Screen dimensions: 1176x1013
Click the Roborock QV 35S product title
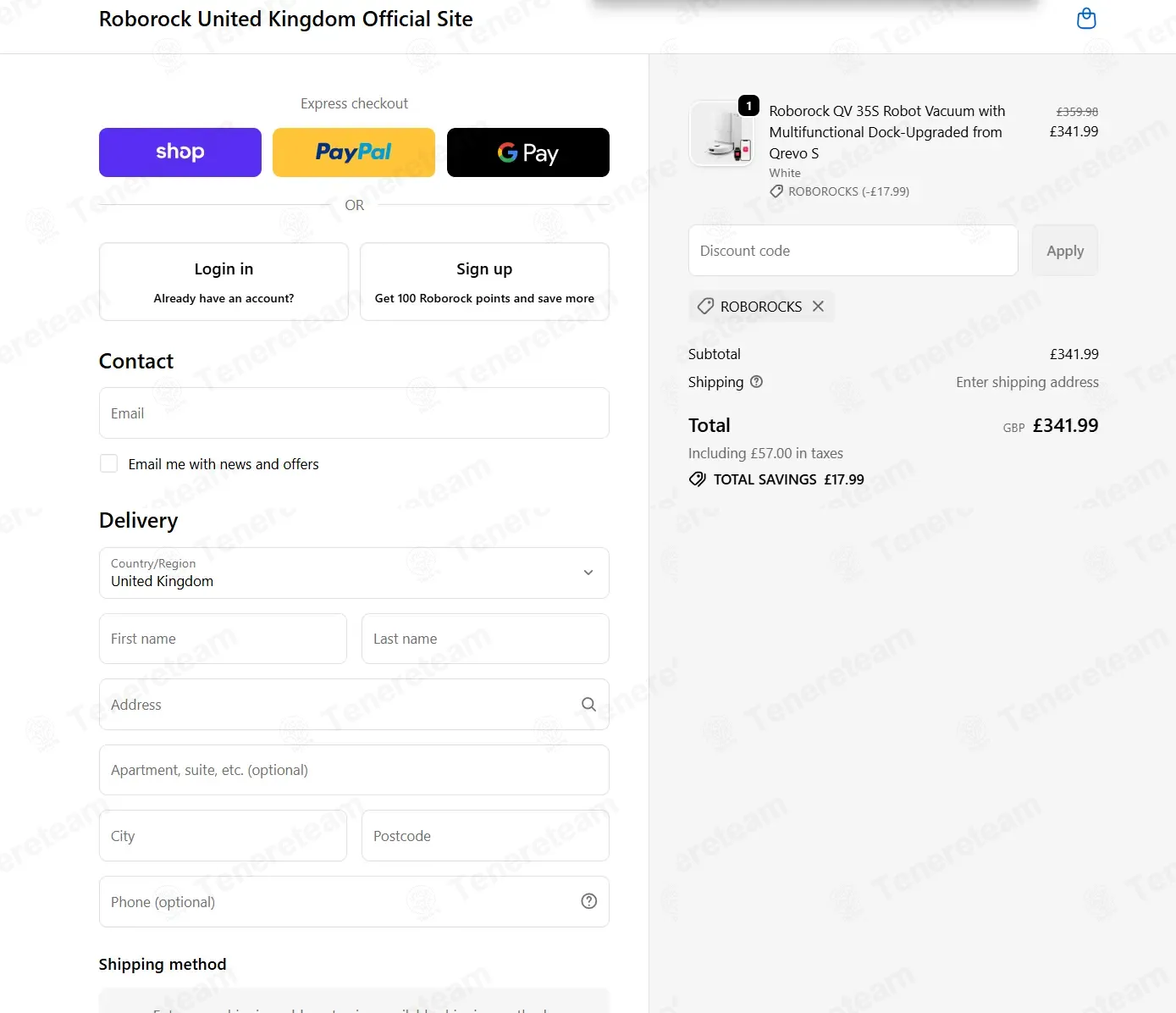pos(887,132)
